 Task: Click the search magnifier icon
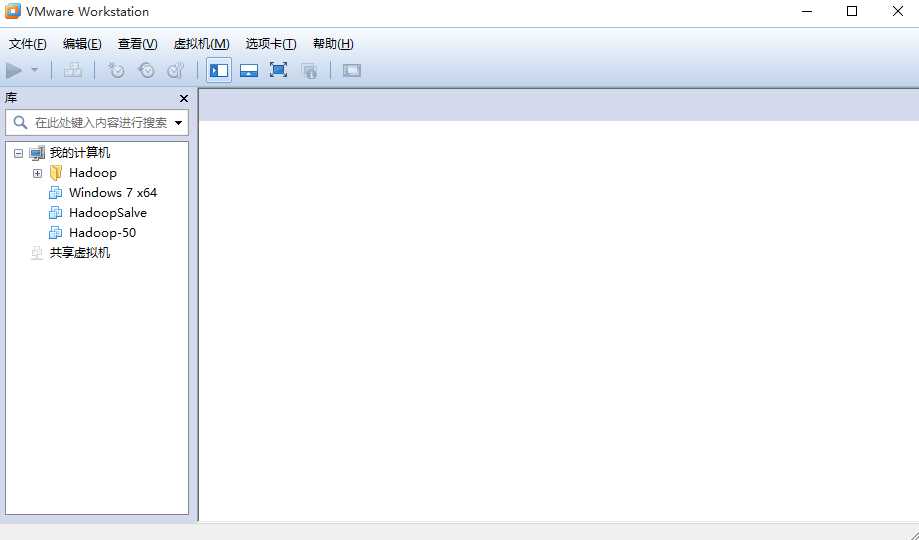(21, 123)
